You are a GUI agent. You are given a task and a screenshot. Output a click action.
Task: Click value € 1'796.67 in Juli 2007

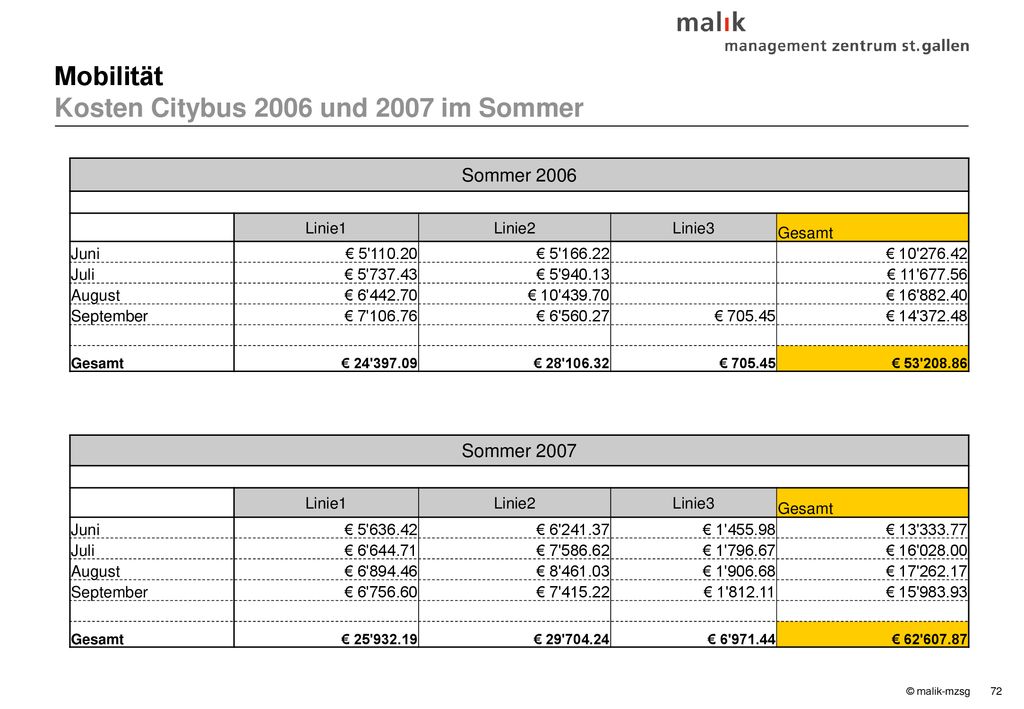pyautogui.click(x=739, y=550)
